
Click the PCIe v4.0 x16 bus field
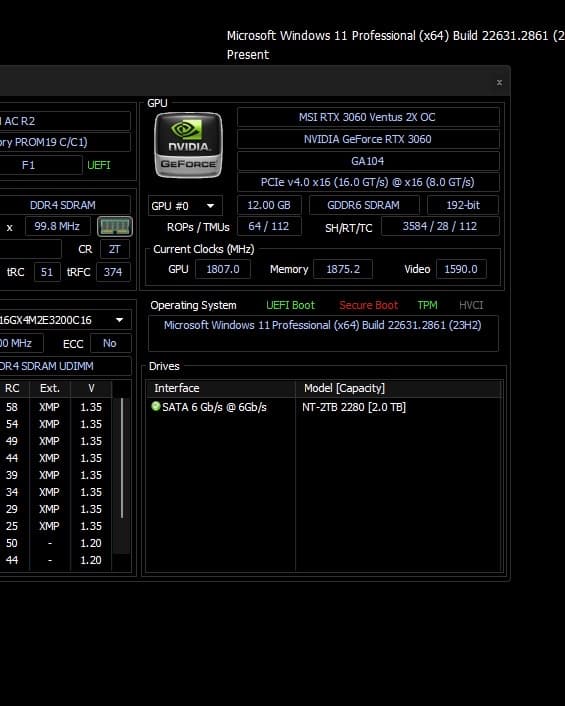pos(368,182)
